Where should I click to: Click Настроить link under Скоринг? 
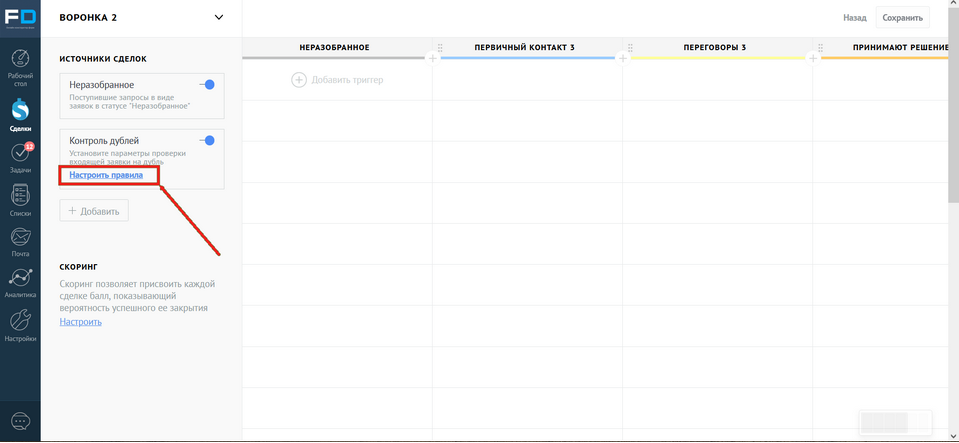pyautogui.click(x=80, y=322)
